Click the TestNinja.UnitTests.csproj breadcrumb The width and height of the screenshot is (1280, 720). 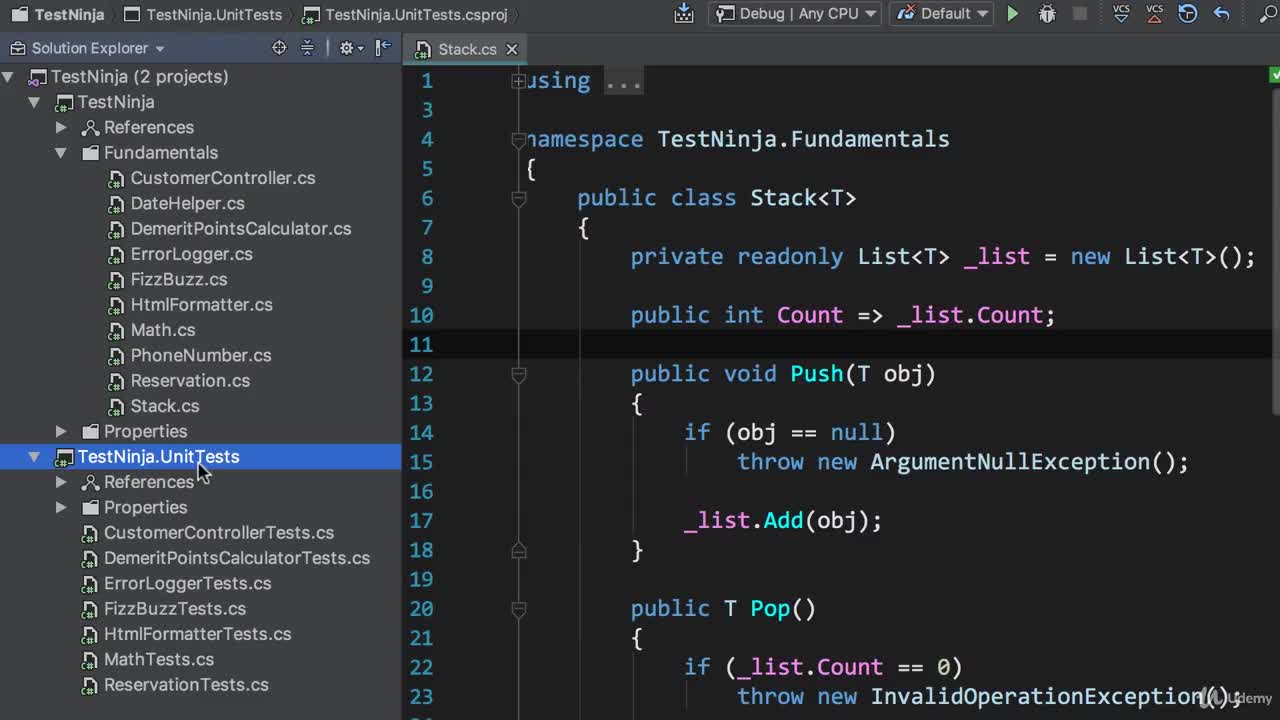click(405, 14)
